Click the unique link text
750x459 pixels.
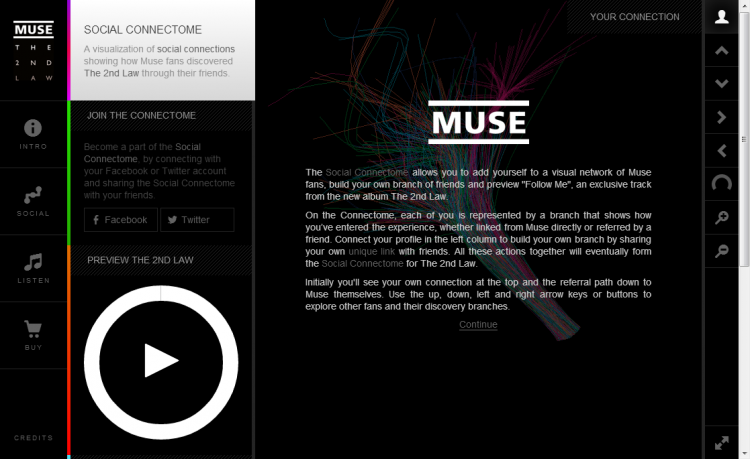tap(372, 251)
